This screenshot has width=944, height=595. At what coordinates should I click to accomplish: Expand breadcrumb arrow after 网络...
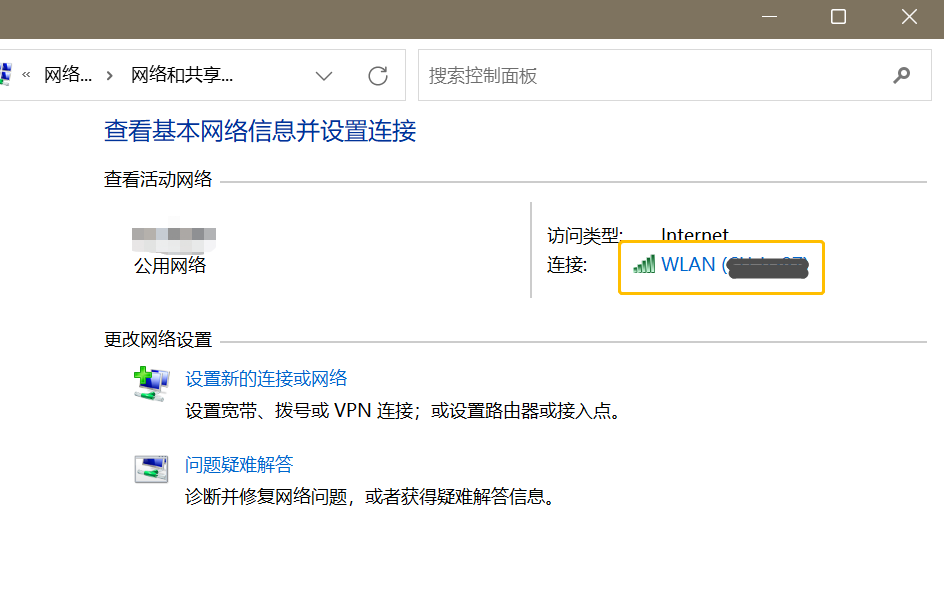tap(110, 76)
